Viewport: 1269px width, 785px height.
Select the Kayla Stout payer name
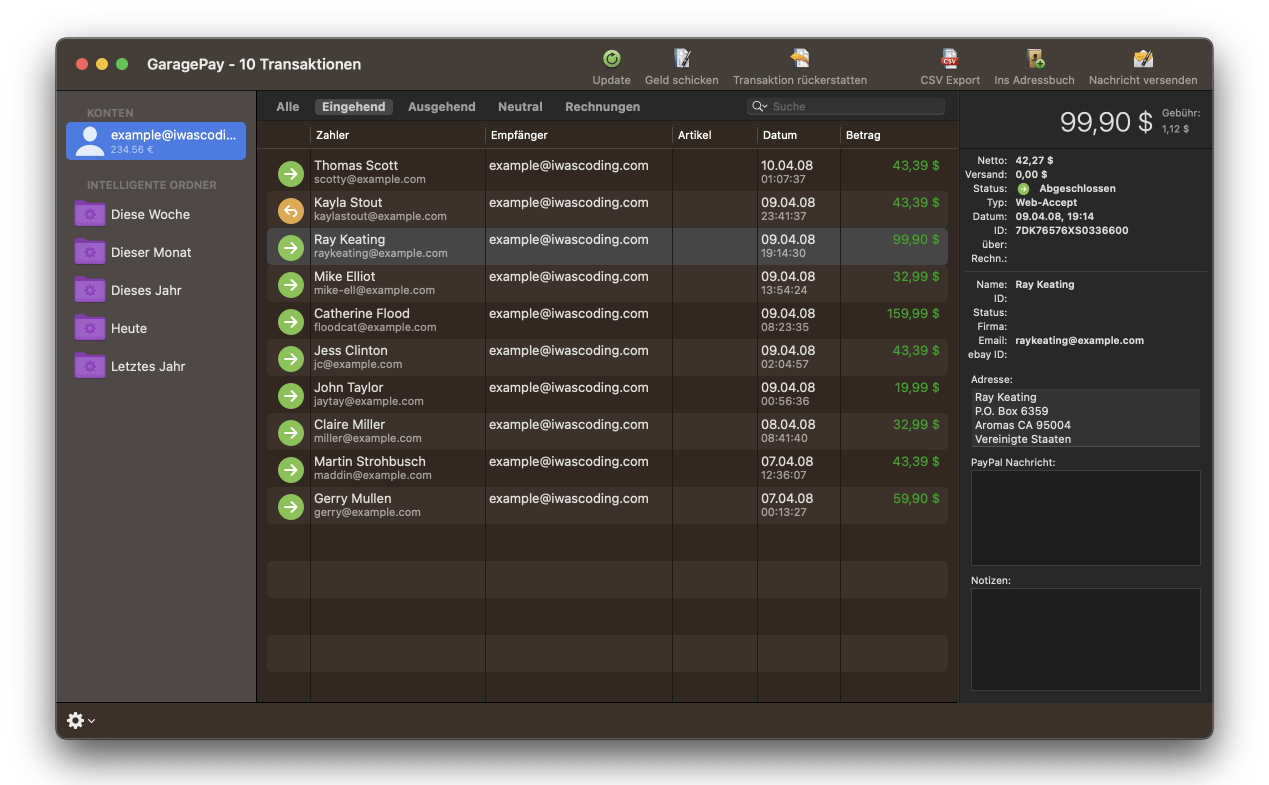point(348,202)
